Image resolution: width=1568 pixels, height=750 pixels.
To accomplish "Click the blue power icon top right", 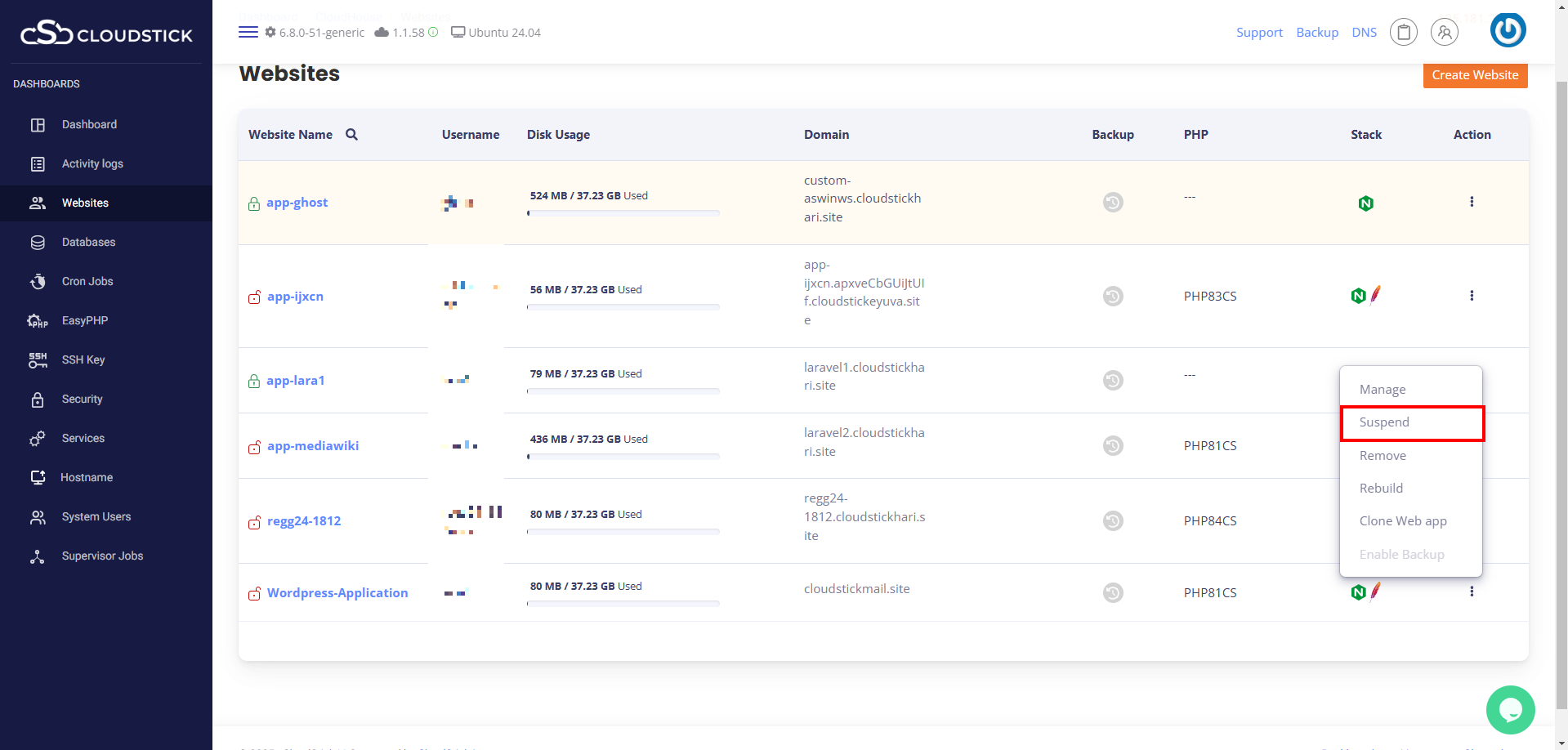I will [1508, 30].
